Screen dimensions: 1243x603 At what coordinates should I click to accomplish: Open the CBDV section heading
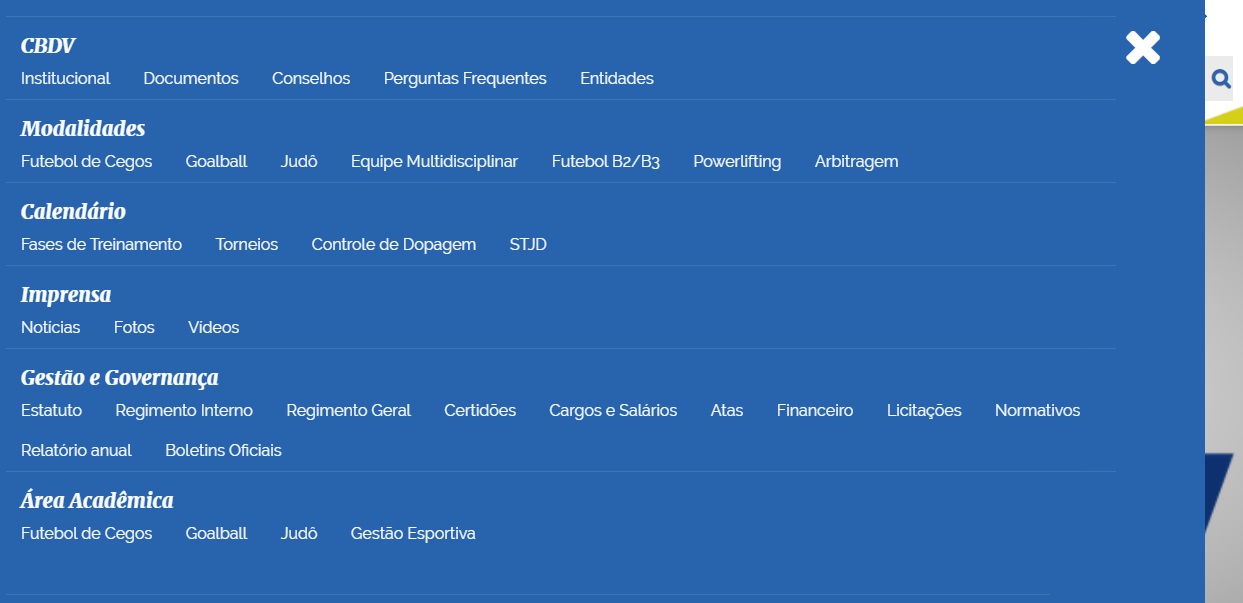(x=48, y=46)
